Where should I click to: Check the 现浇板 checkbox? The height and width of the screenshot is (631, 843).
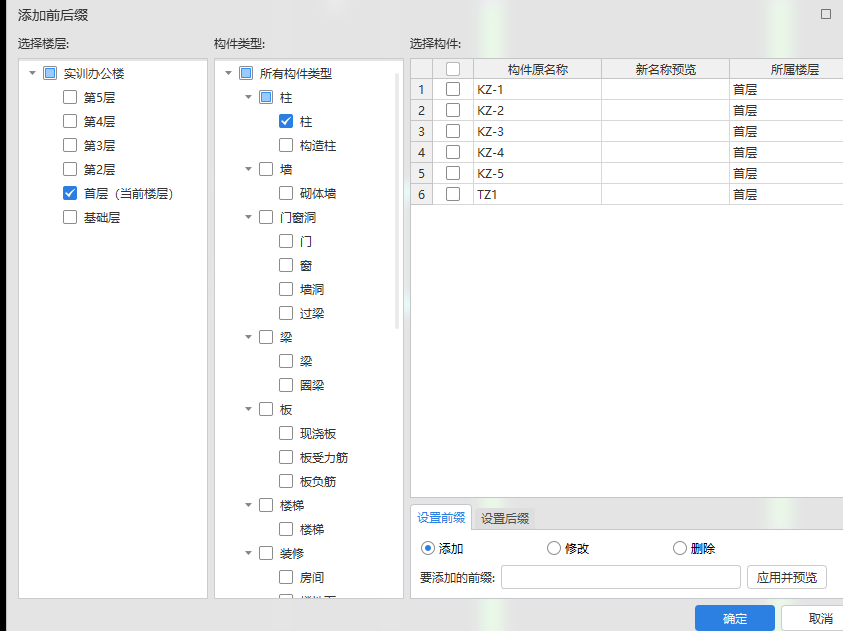286,433
